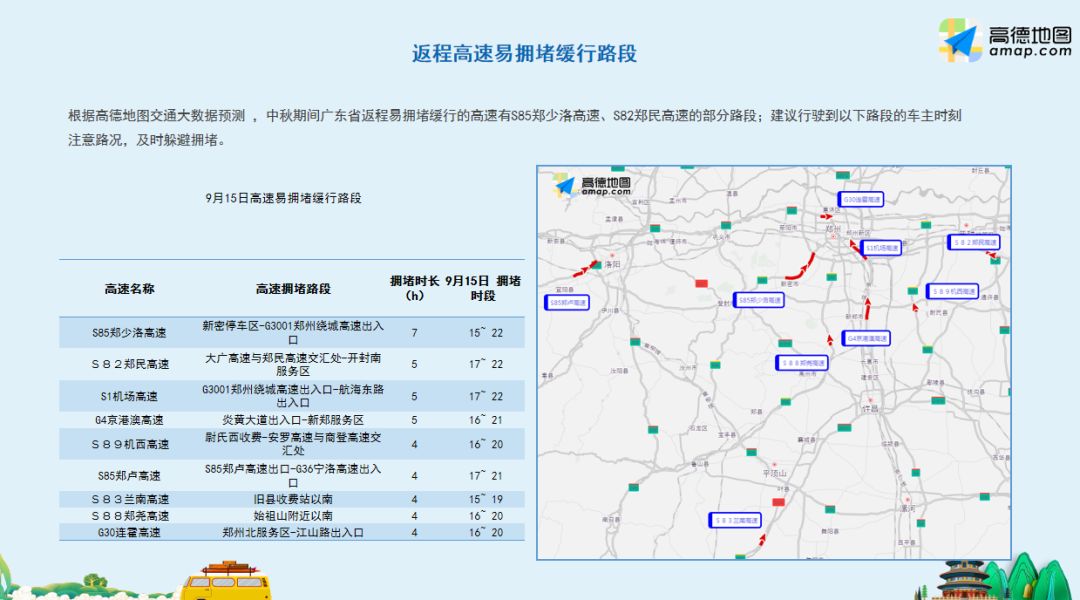Click the S88郑尧高速 map label

coord(801,362)
